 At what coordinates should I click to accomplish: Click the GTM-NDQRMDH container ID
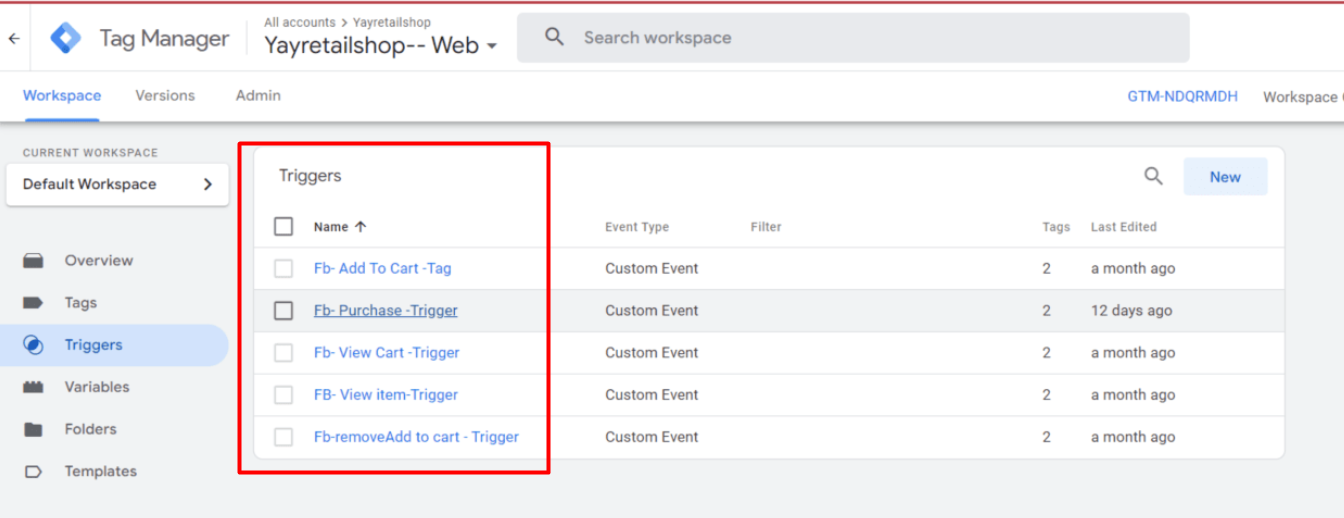1182,97
